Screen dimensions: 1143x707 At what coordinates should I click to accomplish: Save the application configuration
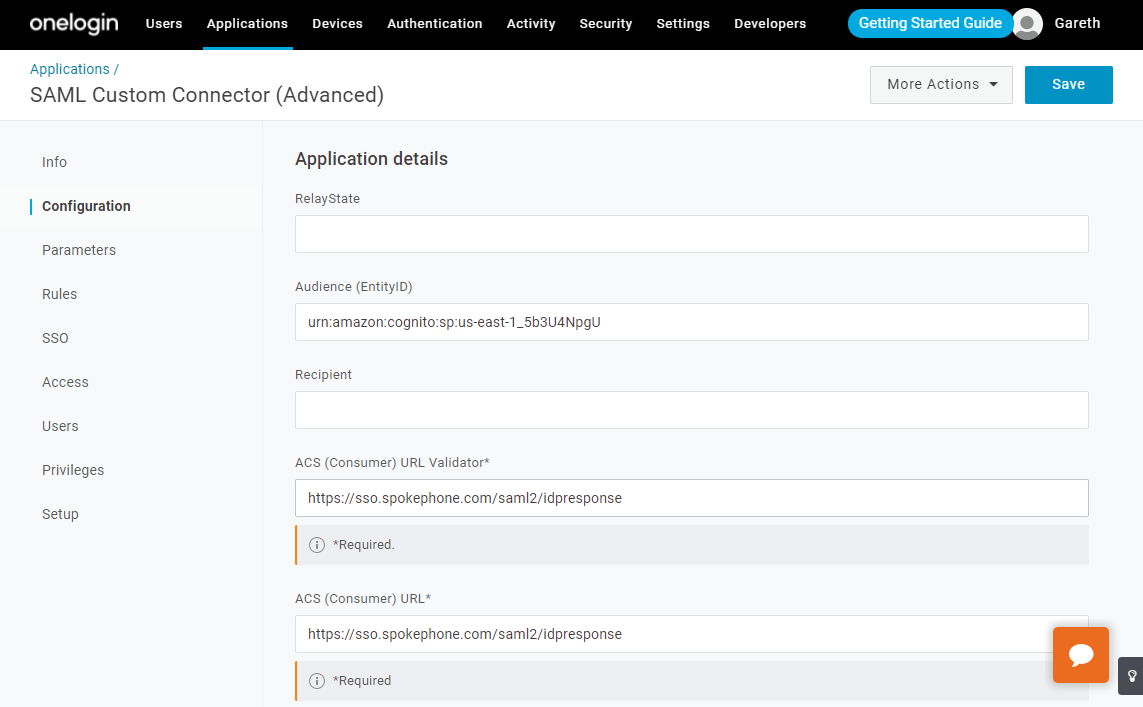tap(1068, 85)
